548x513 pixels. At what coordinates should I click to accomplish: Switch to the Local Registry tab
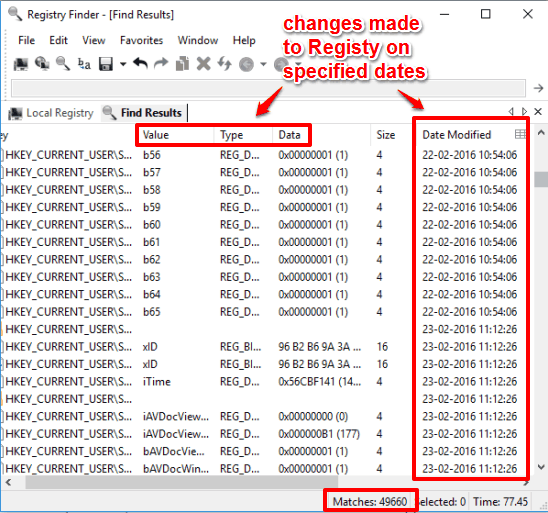(51, 113)
